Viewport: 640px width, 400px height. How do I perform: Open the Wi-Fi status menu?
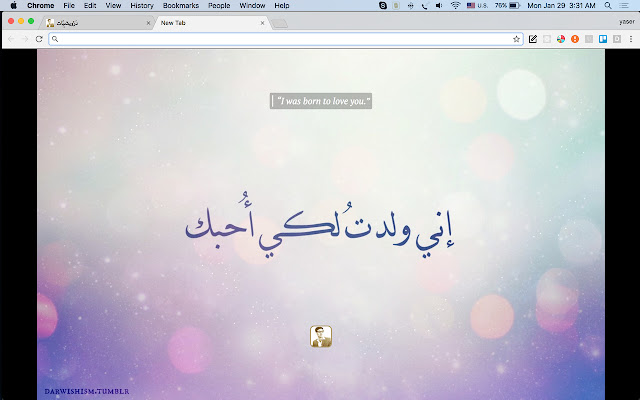coord(456,5)
